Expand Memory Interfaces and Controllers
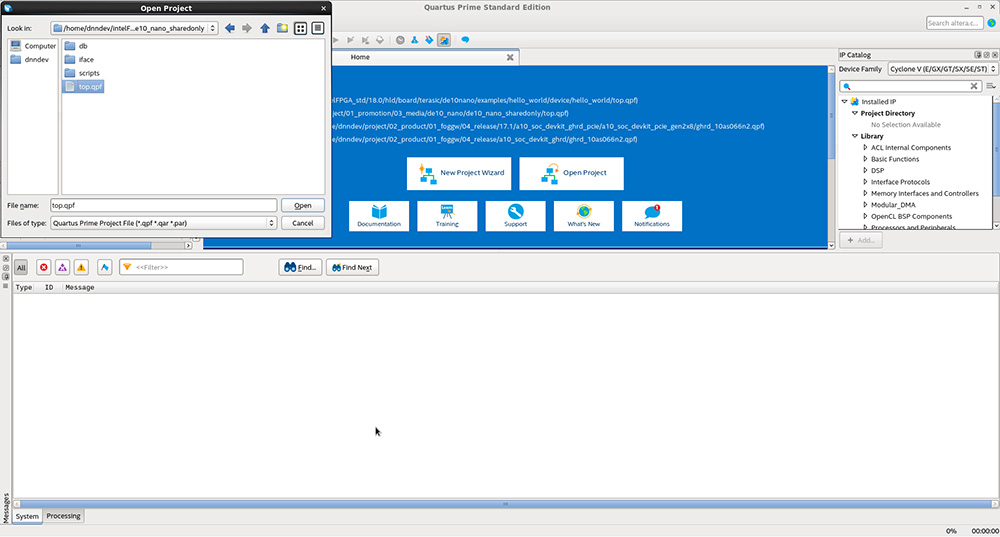This screenshot has width=1000, height=537. 865,193
